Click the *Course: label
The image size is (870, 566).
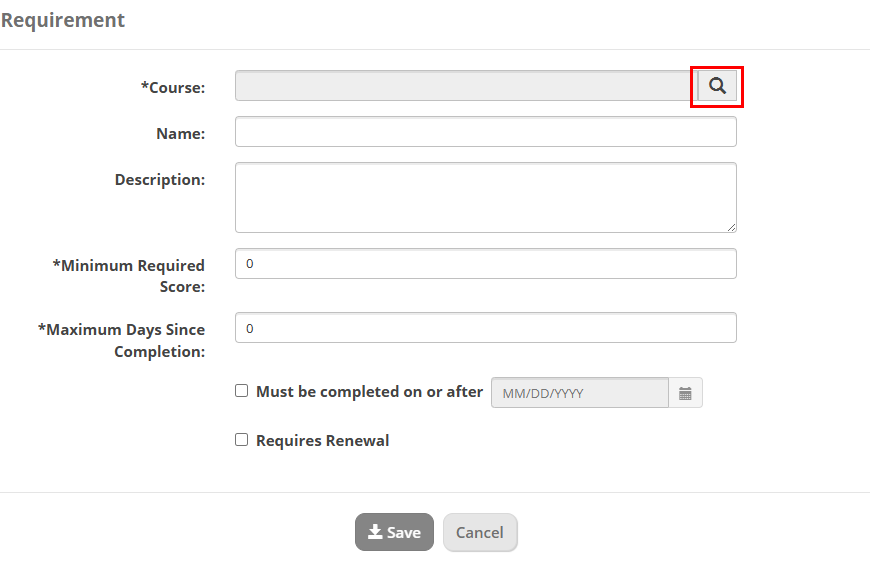point(173,88)
